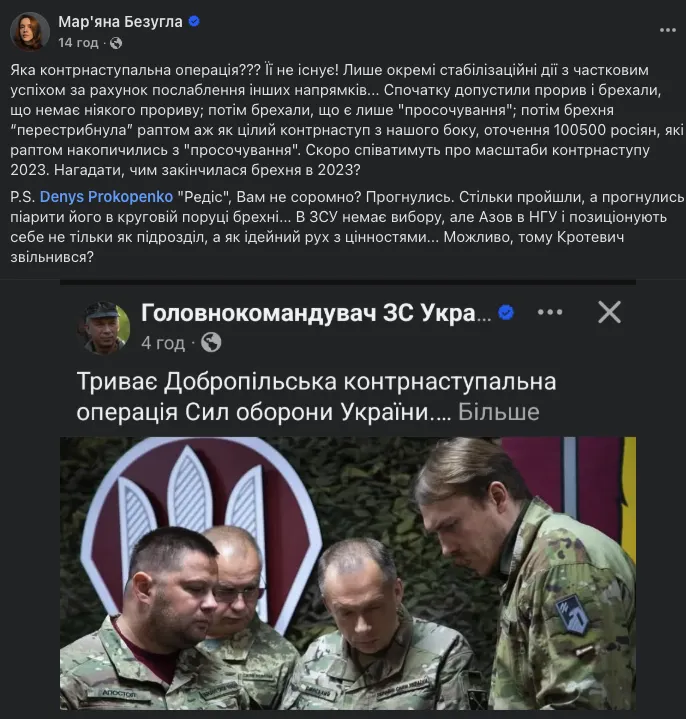Click verified badge on the shared post
This screenshot has height=719, width=686.
[507, 313]
